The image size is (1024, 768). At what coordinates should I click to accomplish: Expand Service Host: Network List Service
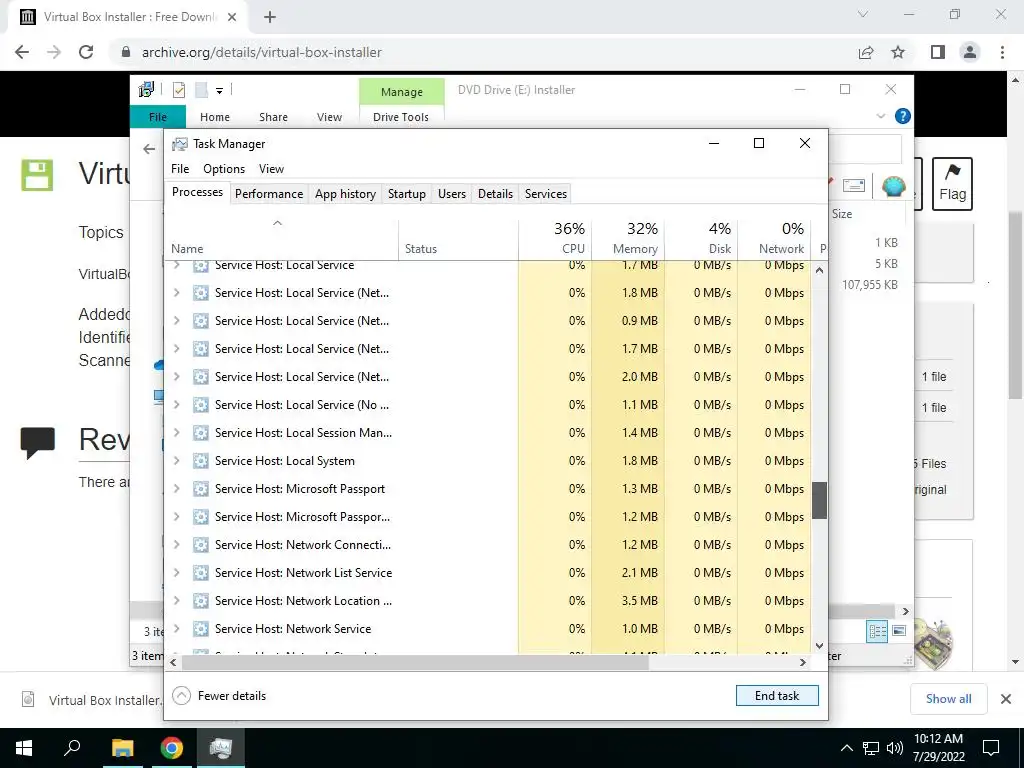[176, 573]
